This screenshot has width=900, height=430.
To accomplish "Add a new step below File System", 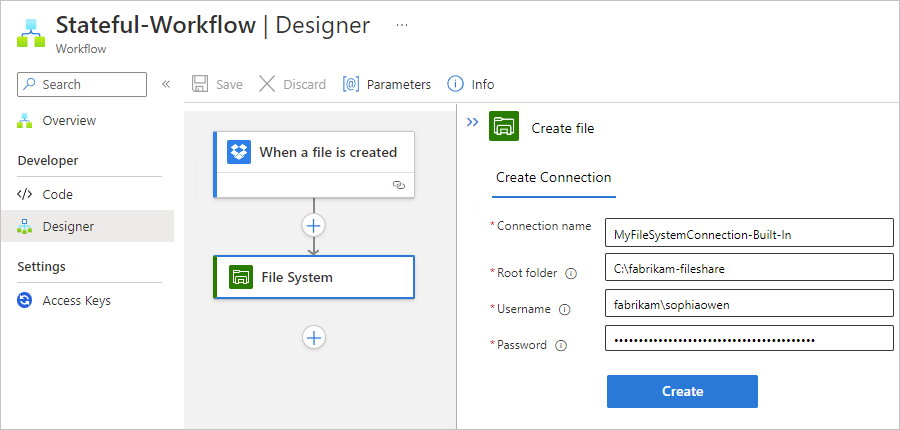I will pos(314,337).
